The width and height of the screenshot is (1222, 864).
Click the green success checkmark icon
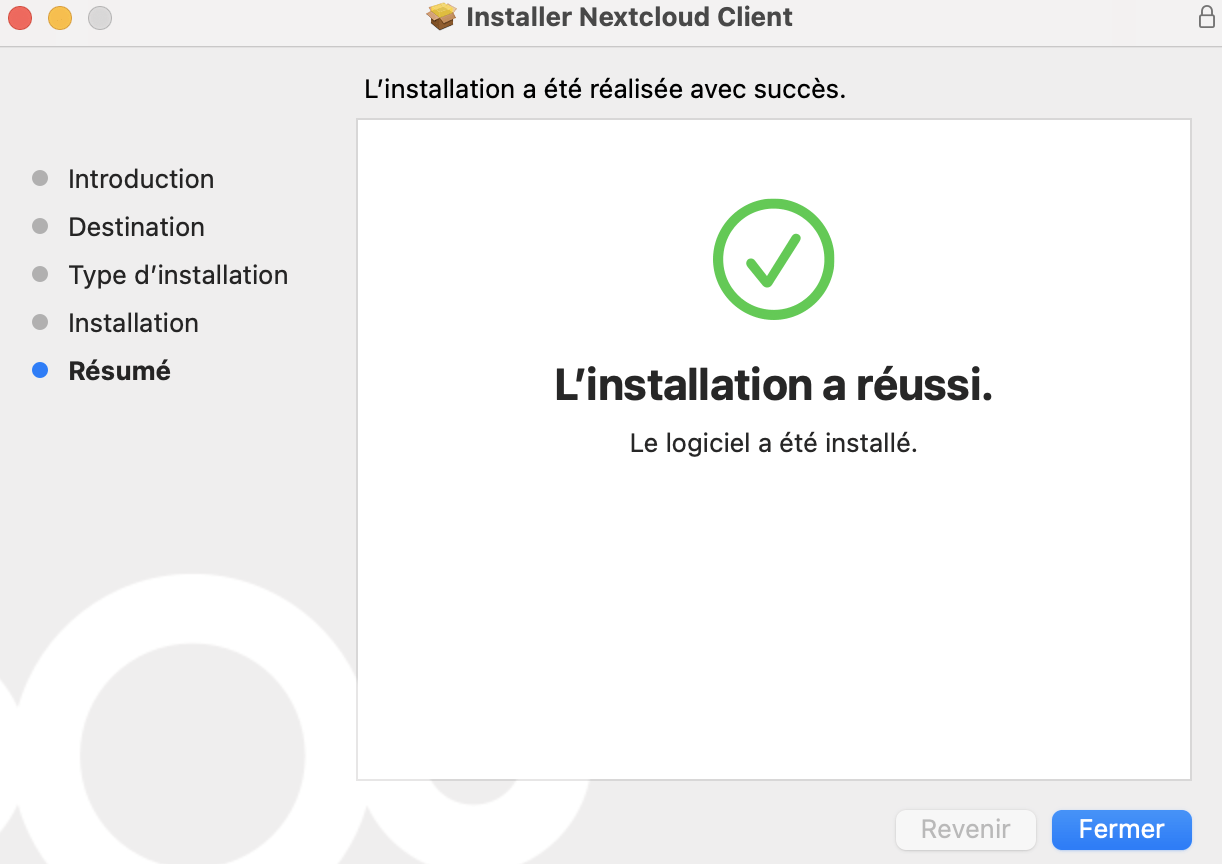click(x=773, y=259)
